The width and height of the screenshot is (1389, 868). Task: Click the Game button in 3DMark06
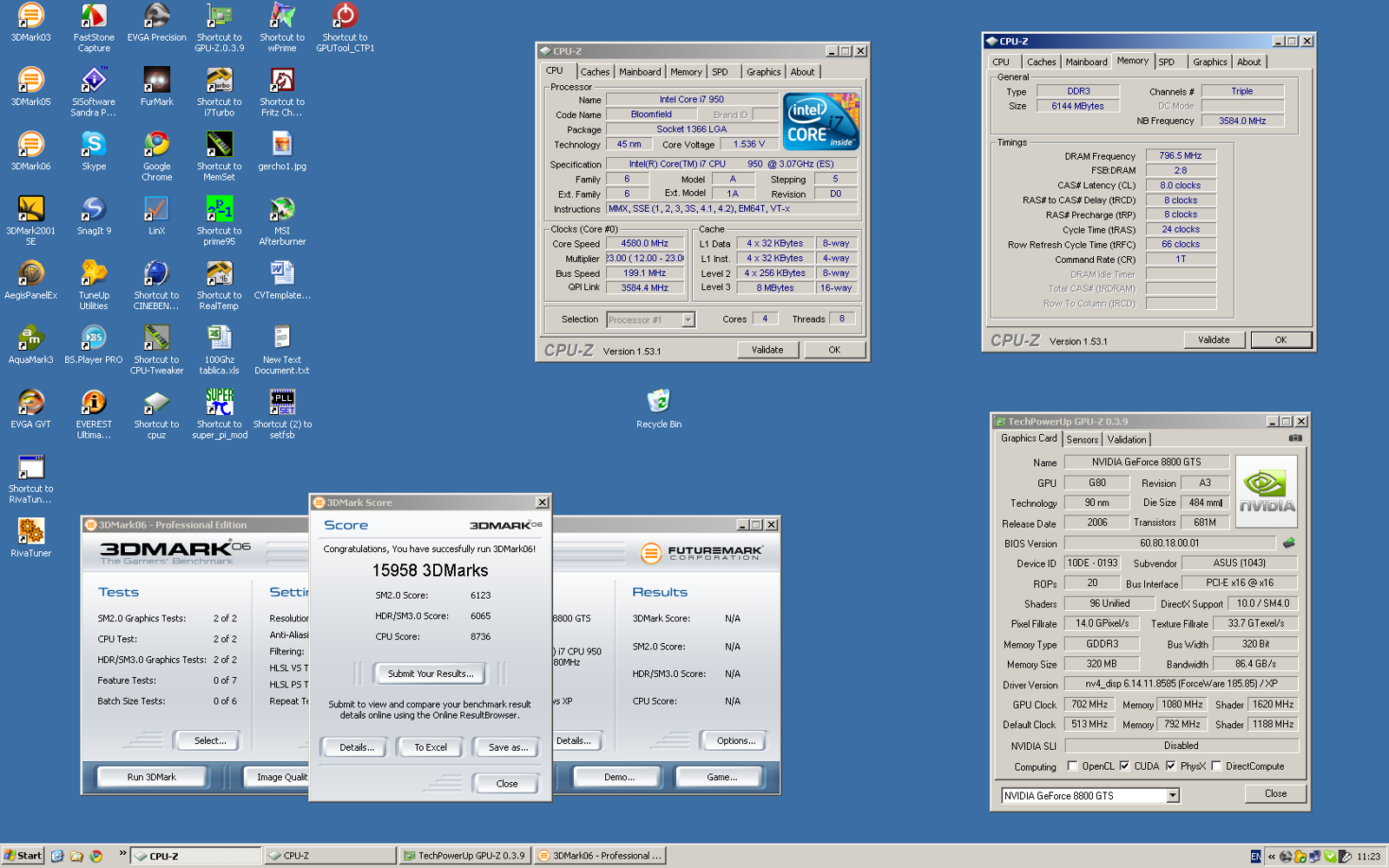(721, 777)
